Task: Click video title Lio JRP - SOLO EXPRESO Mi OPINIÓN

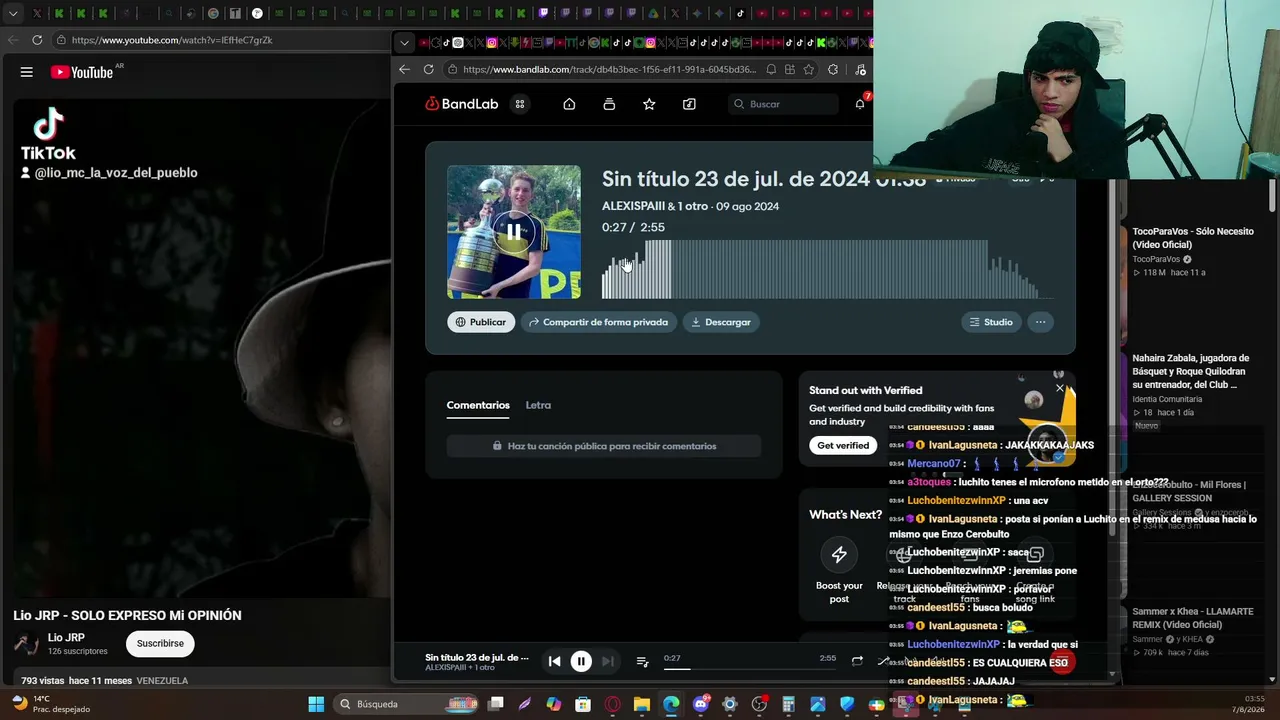Action: tap(127, 615)
